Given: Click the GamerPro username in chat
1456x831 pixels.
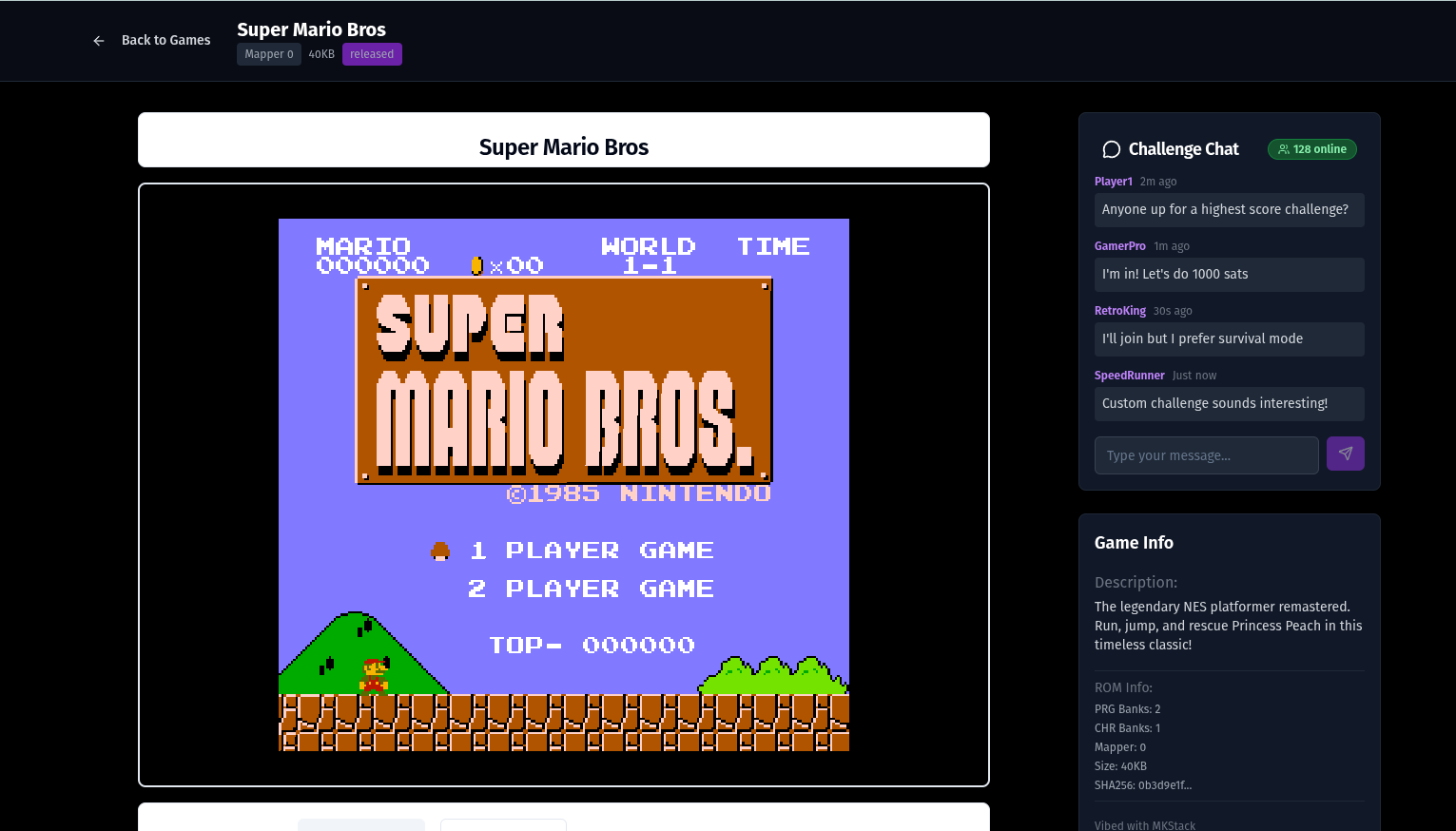Looking at the screenshot, I should click(1119, 246).
